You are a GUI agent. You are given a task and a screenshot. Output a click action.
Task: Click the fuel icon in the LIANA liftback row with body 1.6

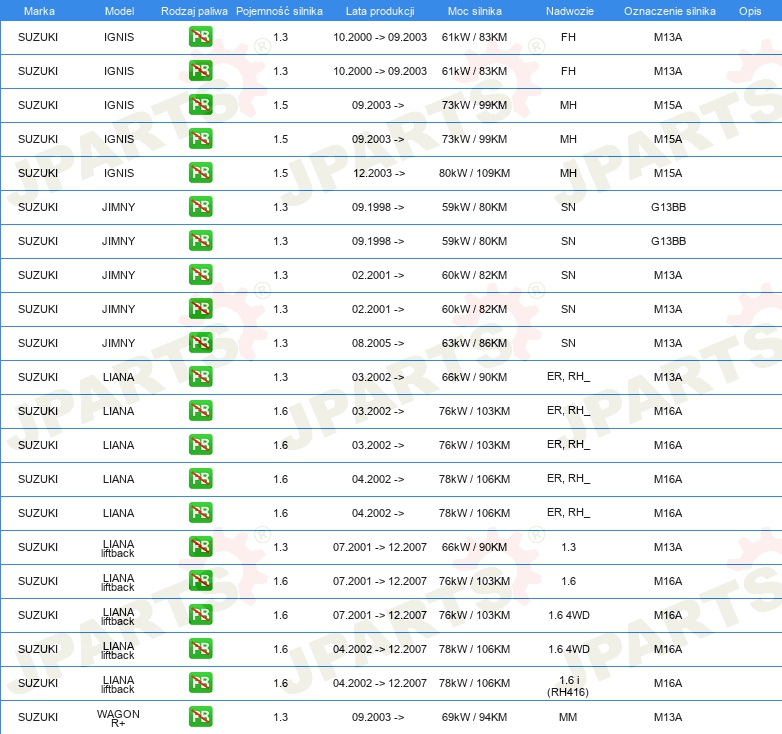[x=200, y=580]
